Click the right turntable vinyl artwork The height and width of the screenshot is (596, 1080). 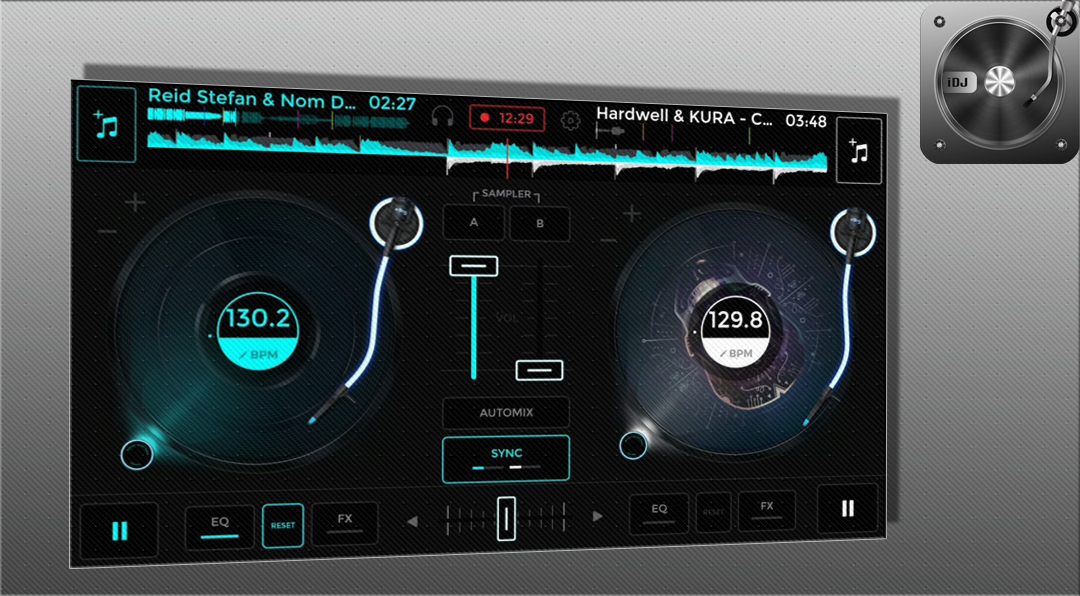(x=735, y=333)
